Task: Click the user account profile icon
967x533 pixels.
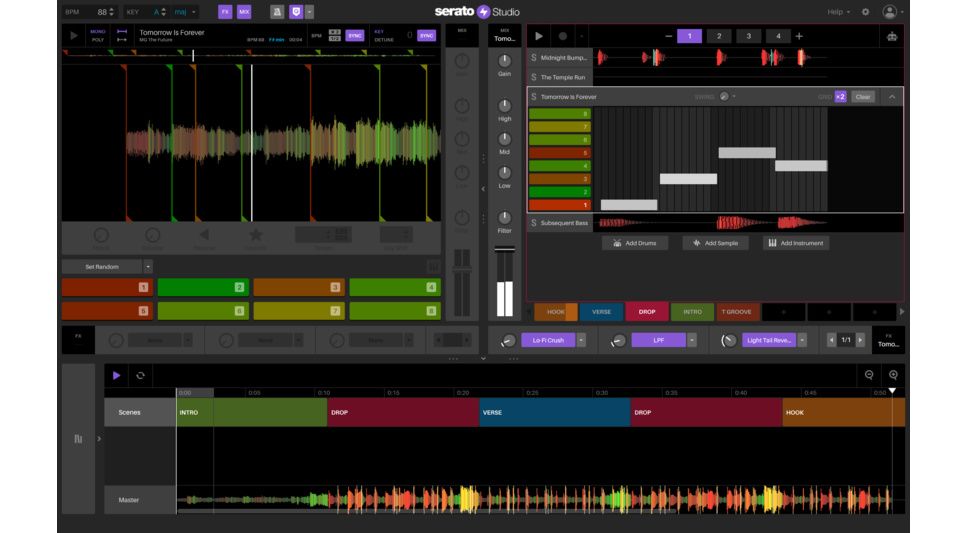Action: [889, 12]
